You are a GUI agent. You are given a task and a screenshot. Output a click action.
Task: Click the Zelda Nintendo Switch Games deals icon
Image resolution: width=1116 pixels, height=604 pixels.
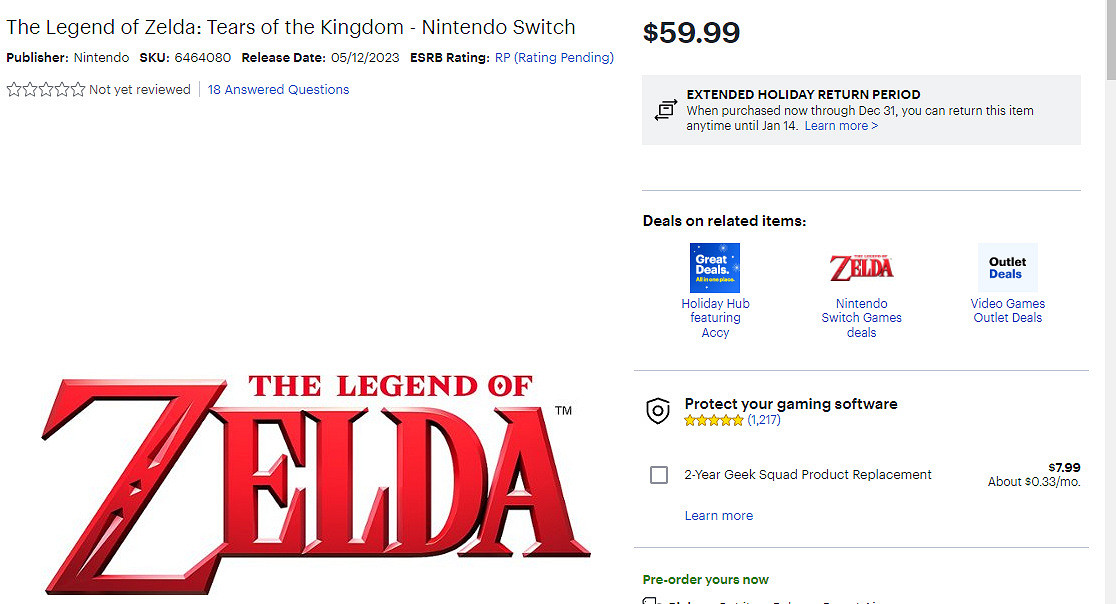[861, 268]
